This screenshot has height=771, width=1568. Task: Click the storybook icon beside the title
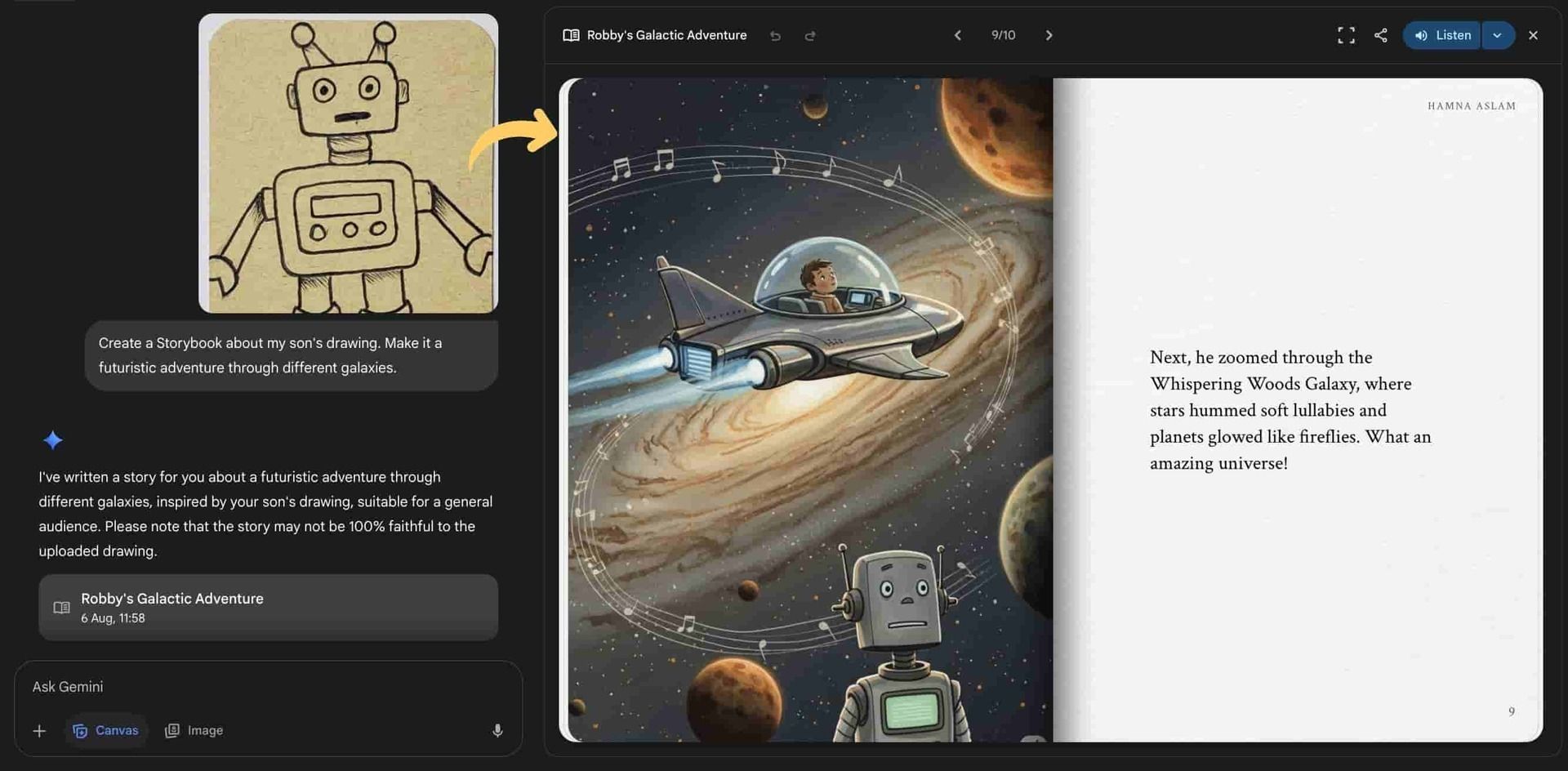(x=571, y=35)
